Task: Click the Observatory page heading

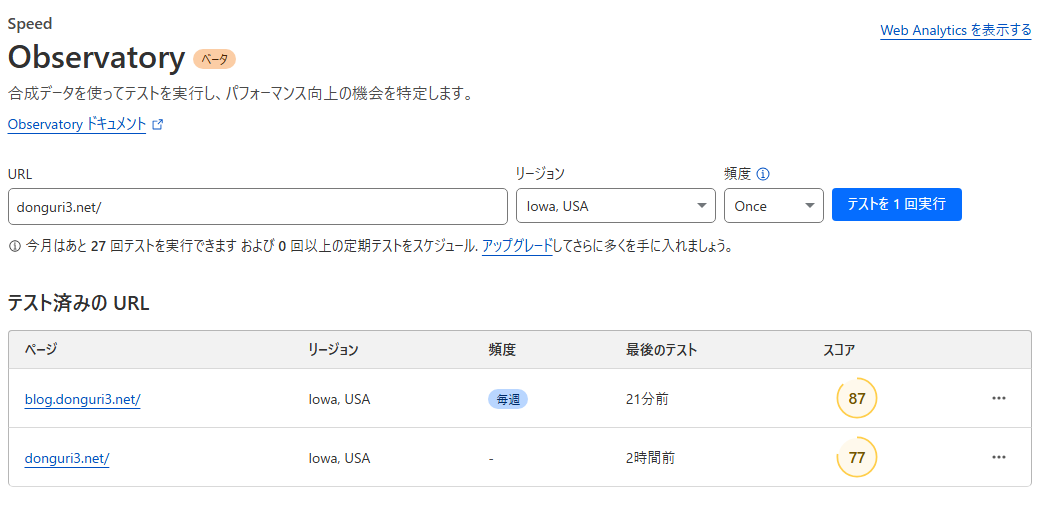Action: [96, 58]
